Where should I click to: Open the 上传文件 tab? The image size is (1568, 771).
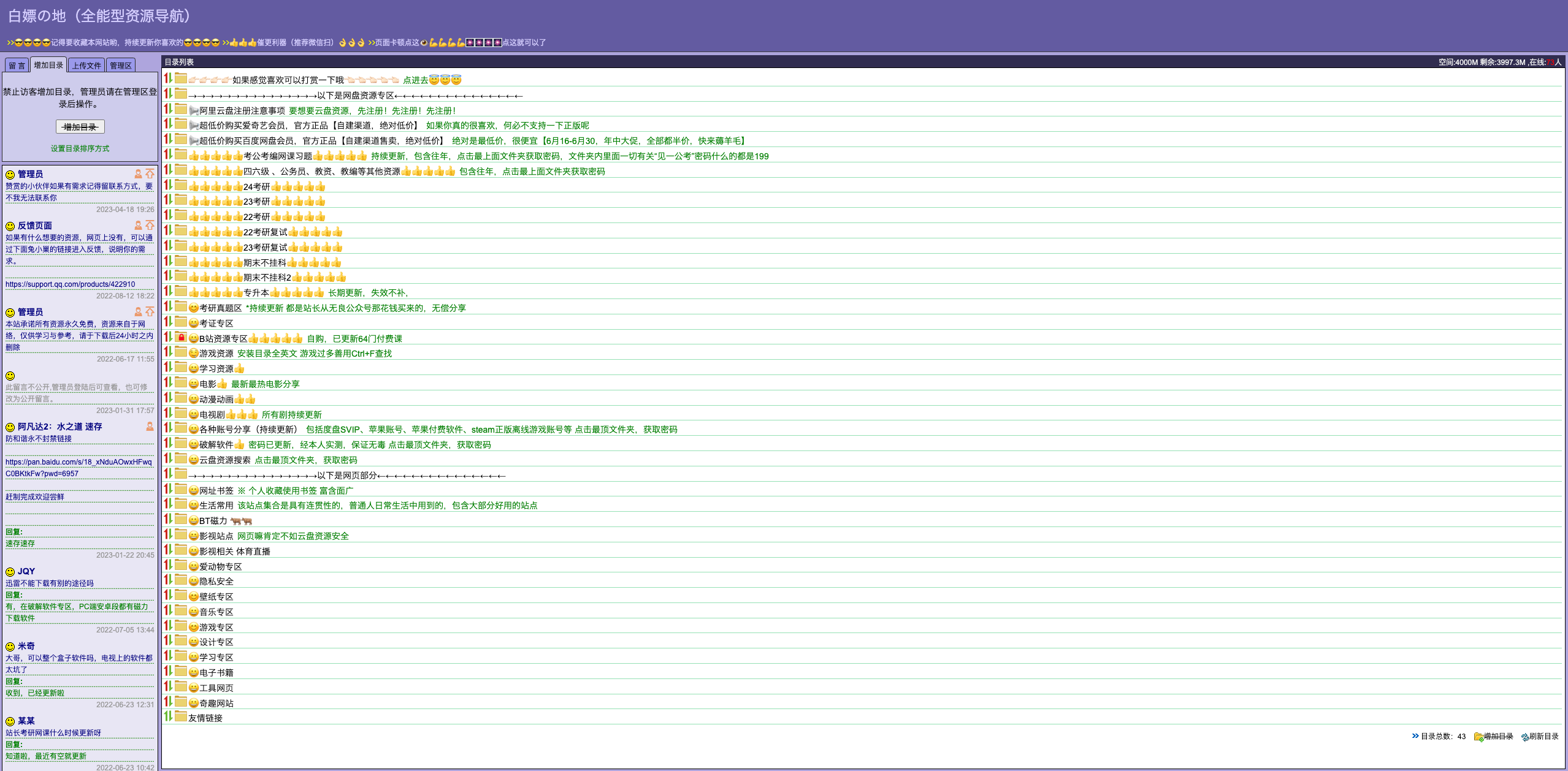(x=86, y=66)
